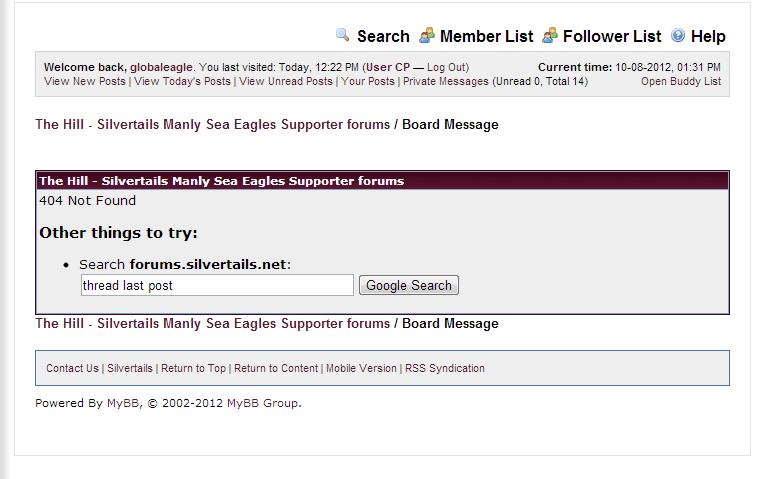Open the Help page link
The image size is (767, 479).
coord(708,36)
